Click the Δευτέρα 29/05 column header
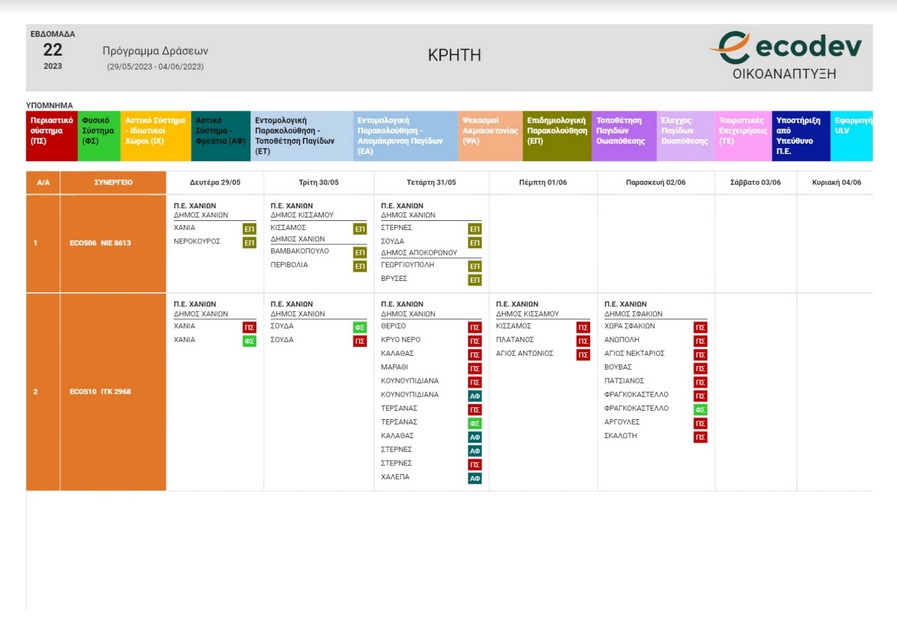Image resolution: width=897 pixels, height=631 pixels. click(216, 183)
